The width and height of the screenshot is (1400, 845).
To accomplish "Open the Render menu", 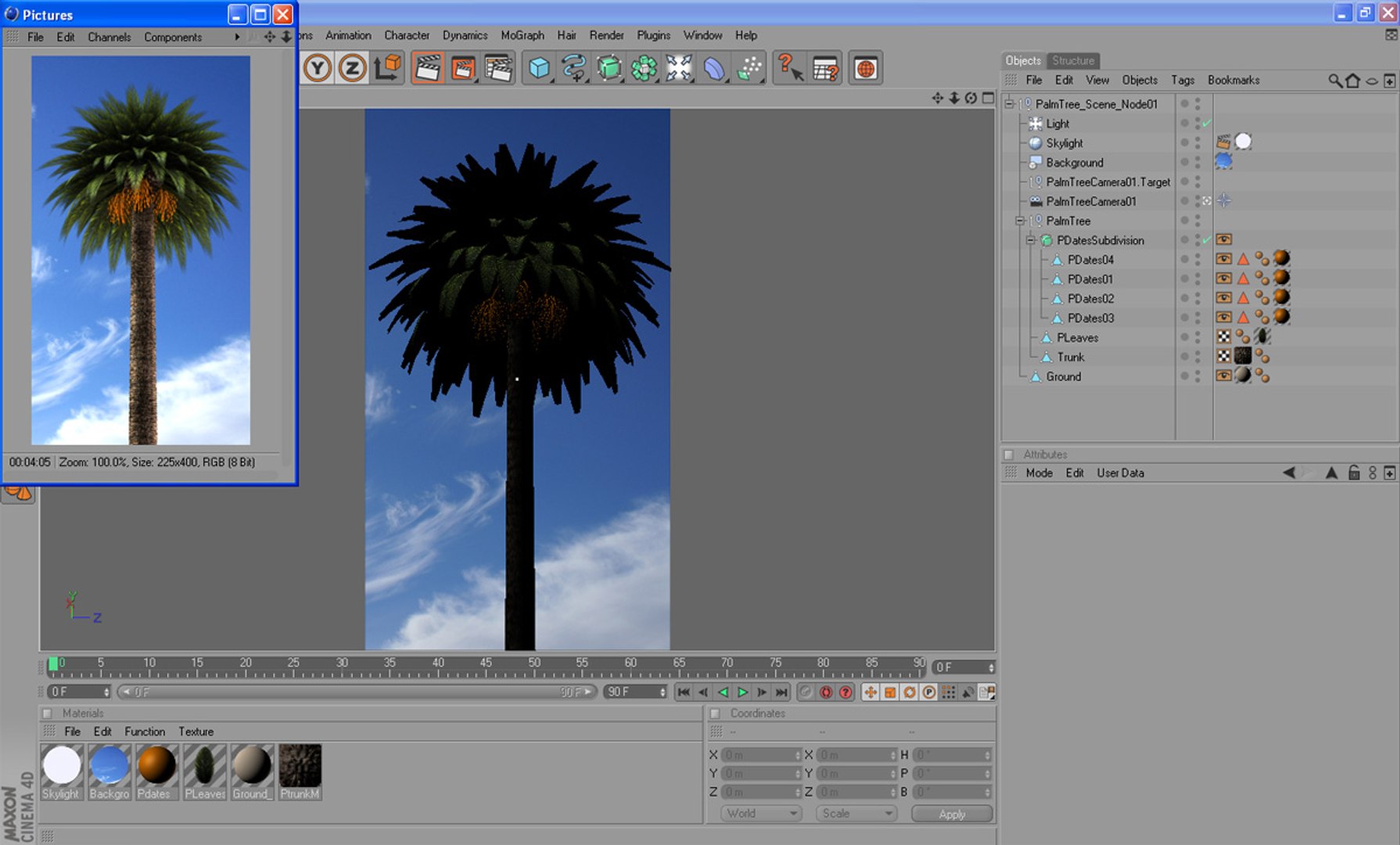I will [607, 35].
